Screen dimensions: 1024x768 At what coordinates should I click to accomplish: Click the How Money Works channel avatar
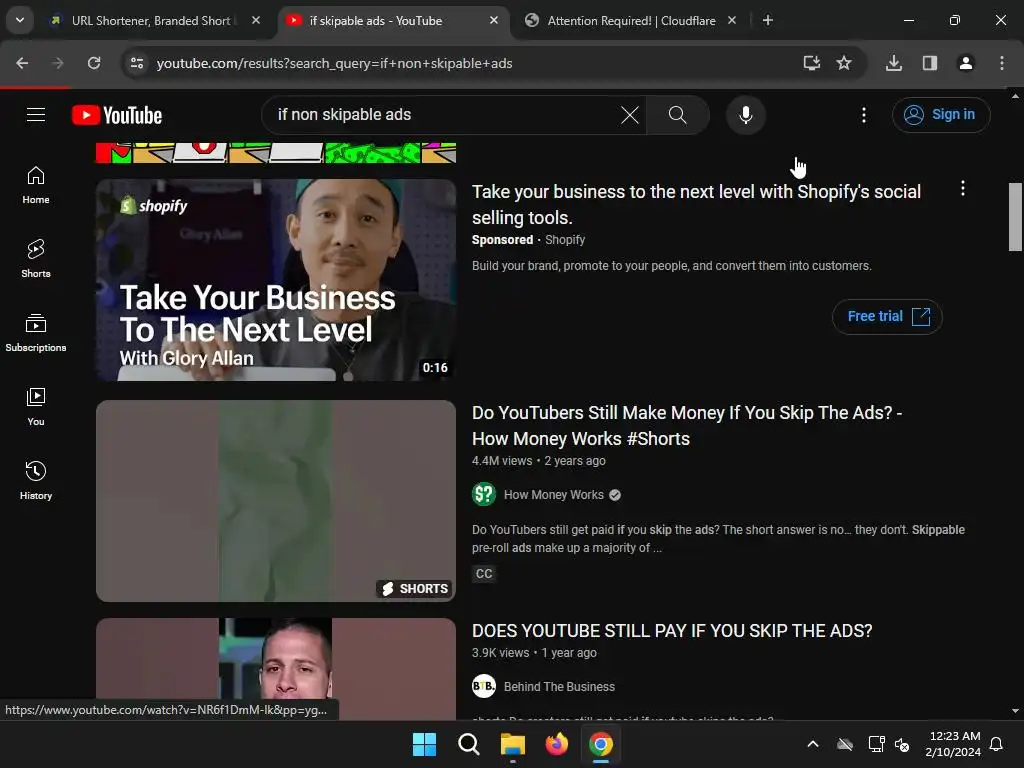(484, 494)
